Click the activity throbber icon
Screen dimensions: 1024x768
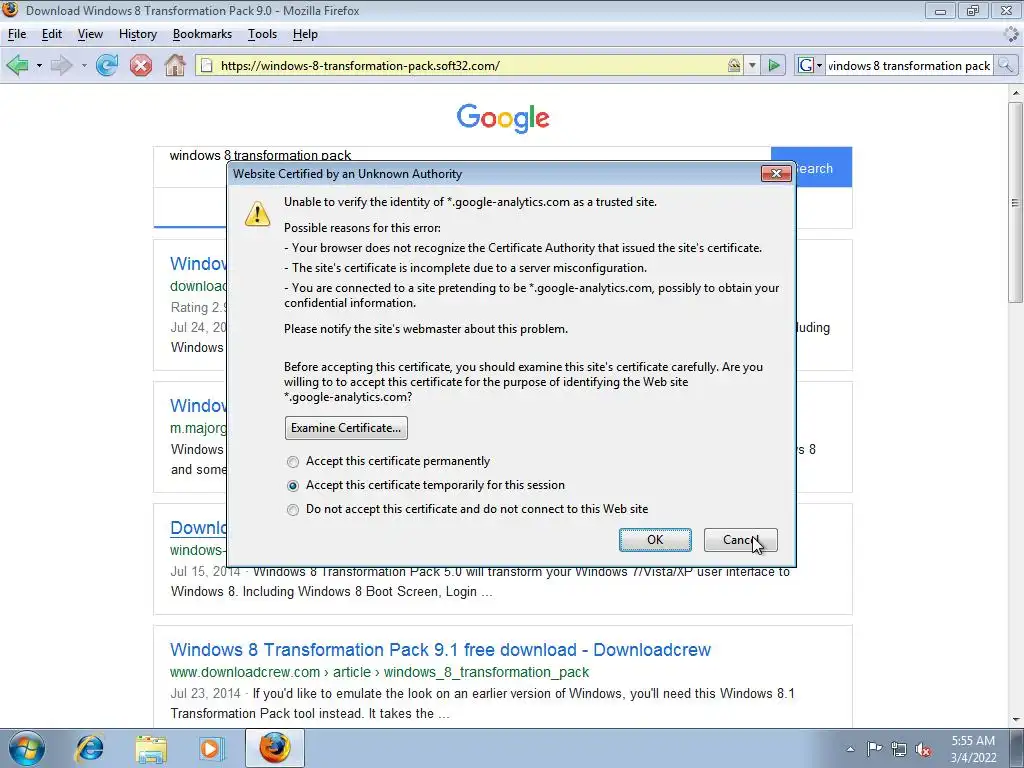click(1011, 34)
